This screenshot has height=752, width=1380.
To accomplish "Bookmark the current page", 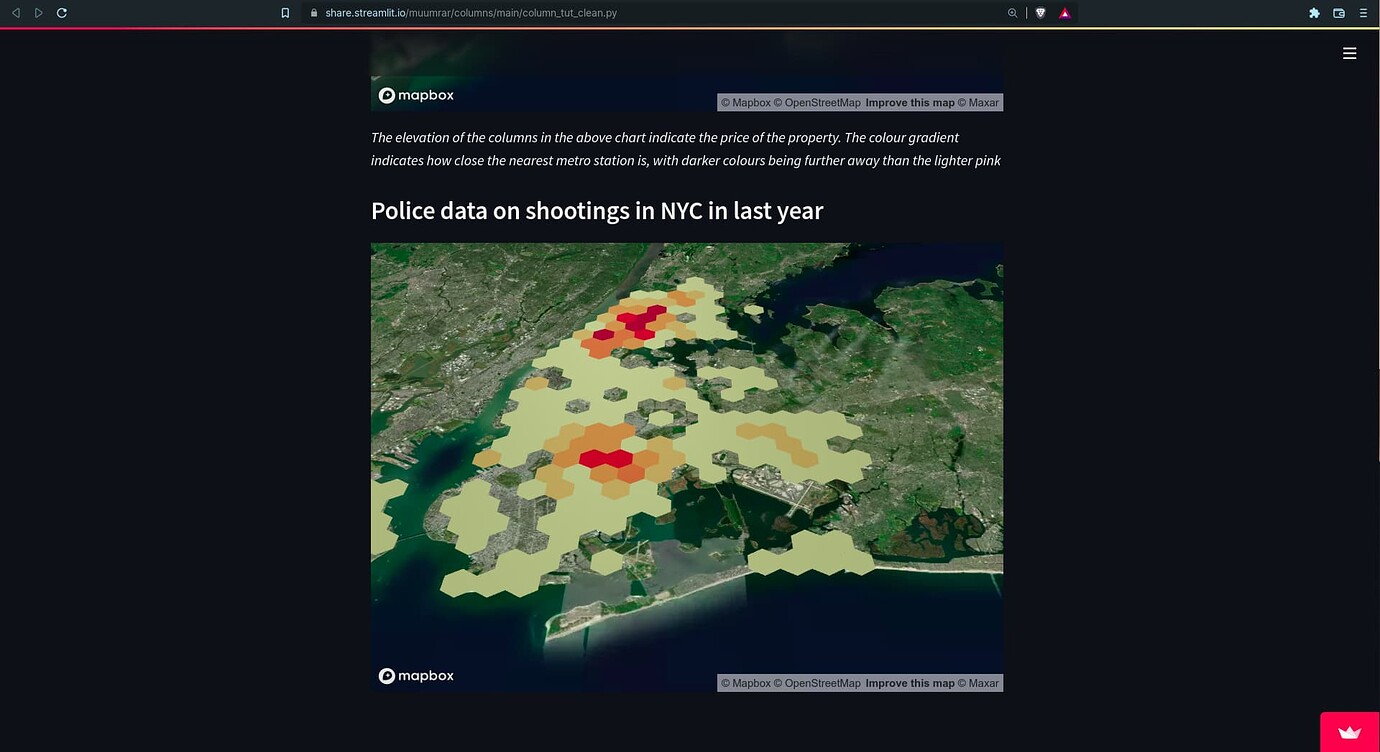I will 285,13.
